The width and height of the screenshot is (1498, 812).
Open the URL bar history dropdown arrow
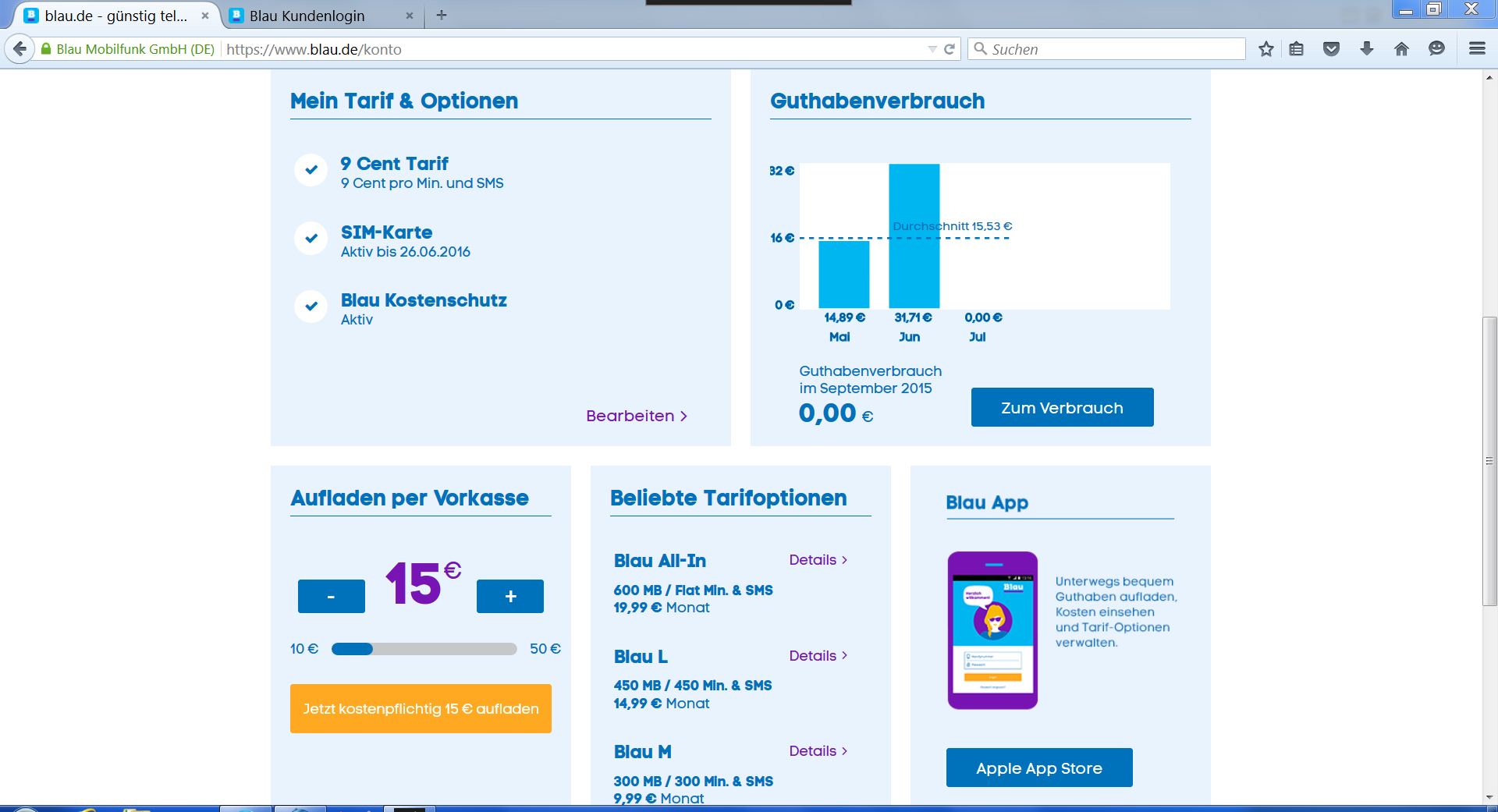[932, 49]
